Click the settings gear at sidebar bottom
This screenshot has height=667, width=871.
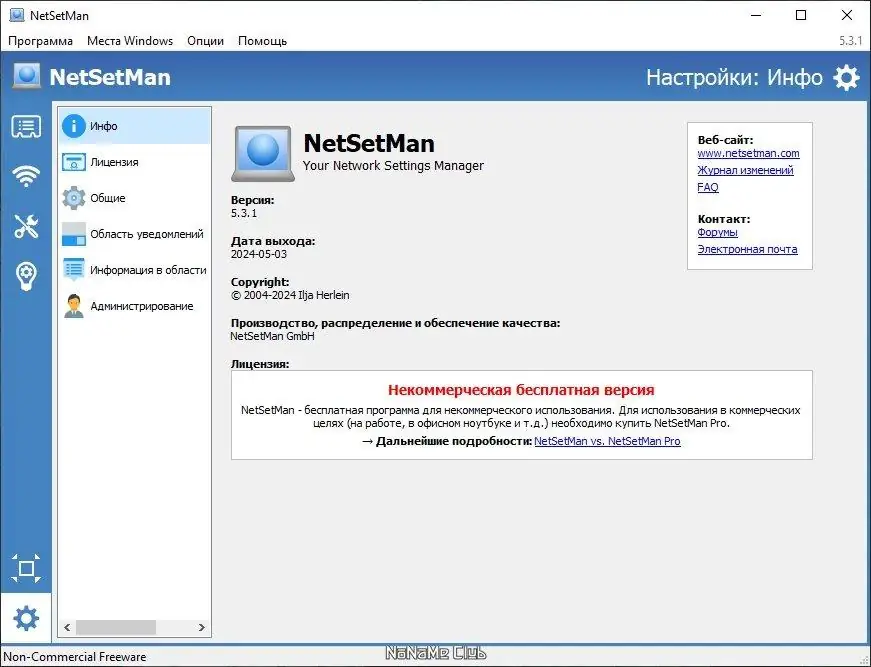[x=26, y=618]
